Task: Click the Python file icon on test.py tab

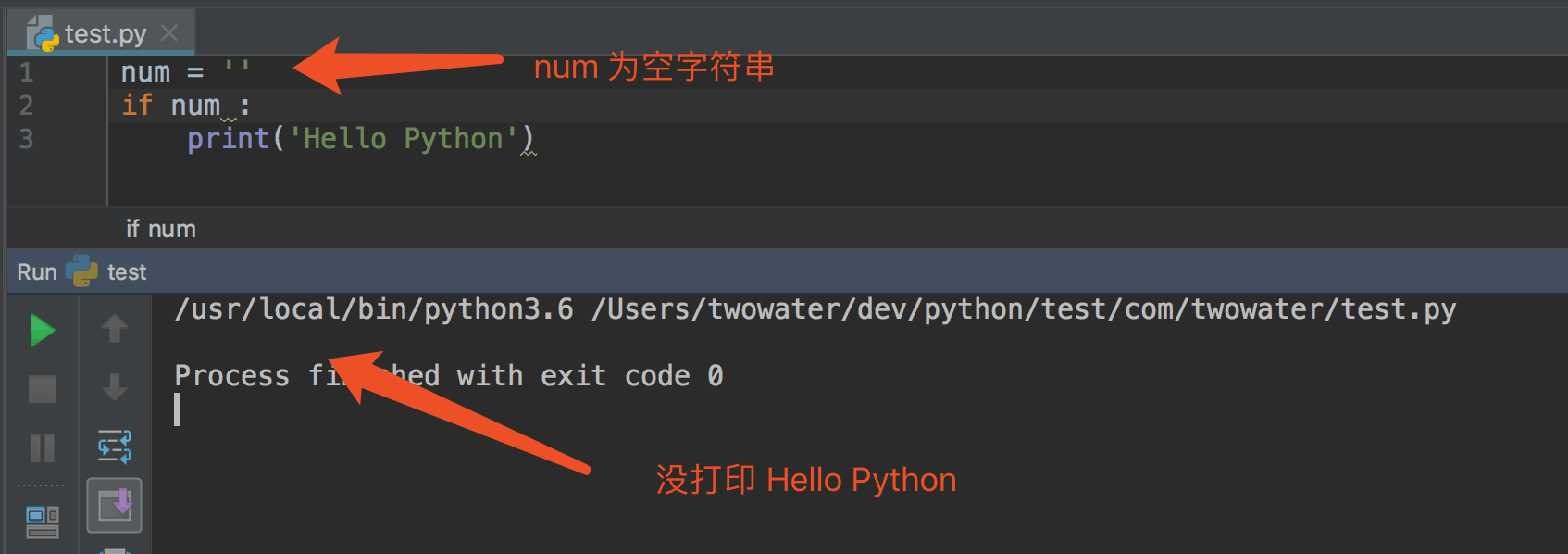Action: (x=43, y=34)
